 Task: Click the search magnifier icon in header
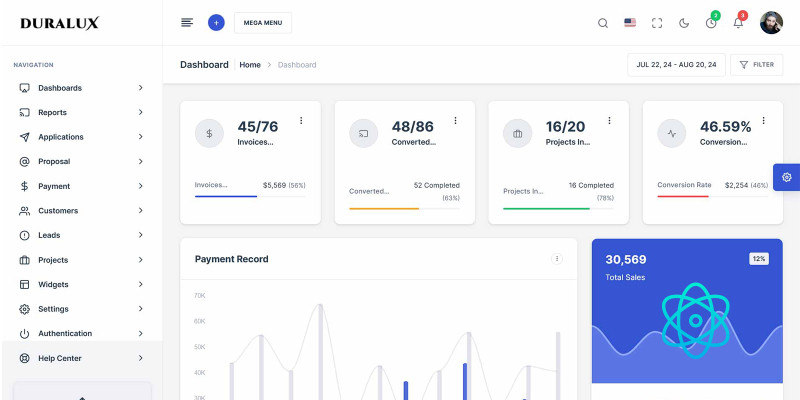[602, 23]
